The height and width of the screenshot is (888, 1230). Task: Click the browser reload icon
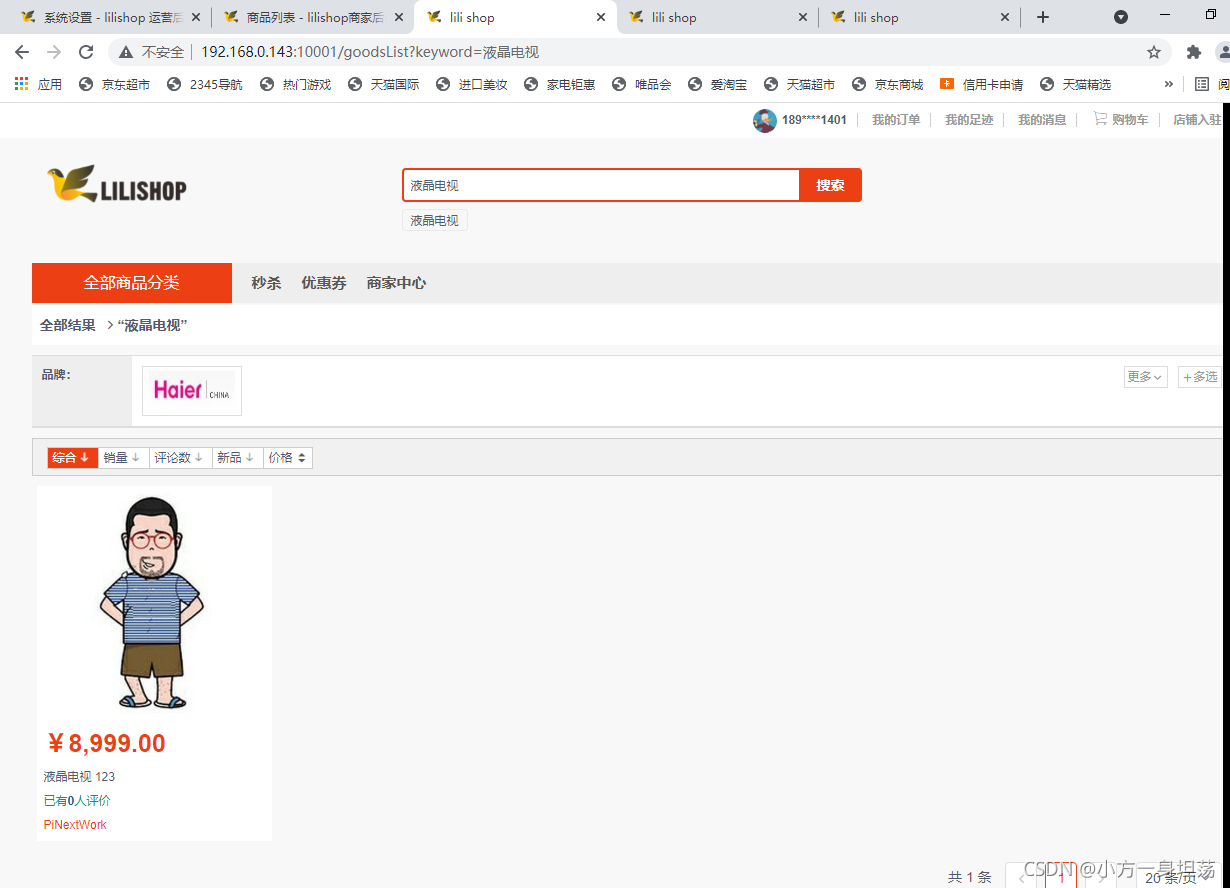(85, 52)
